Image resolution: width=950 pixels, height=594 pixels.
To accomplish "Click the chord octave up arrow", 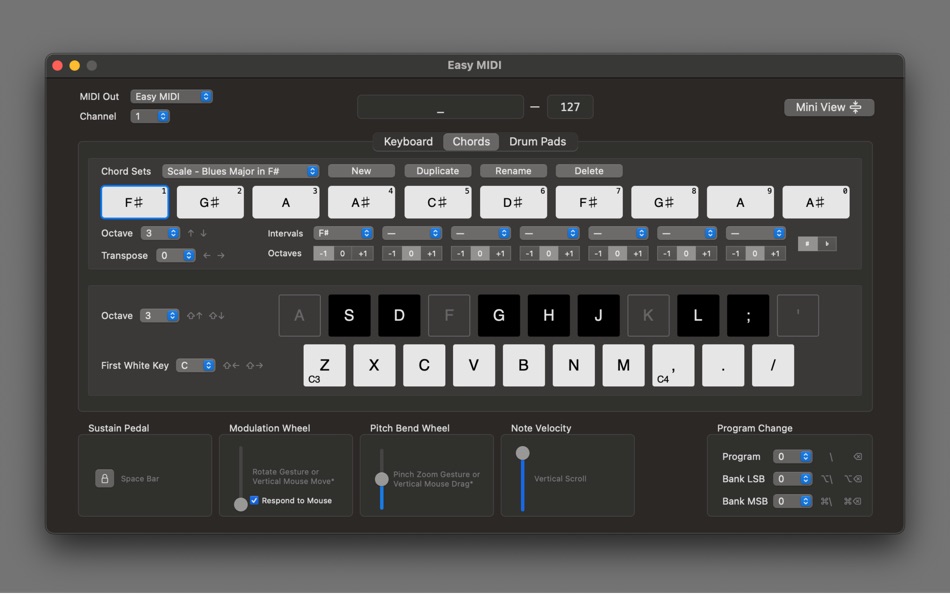I will tap(191, 233).
